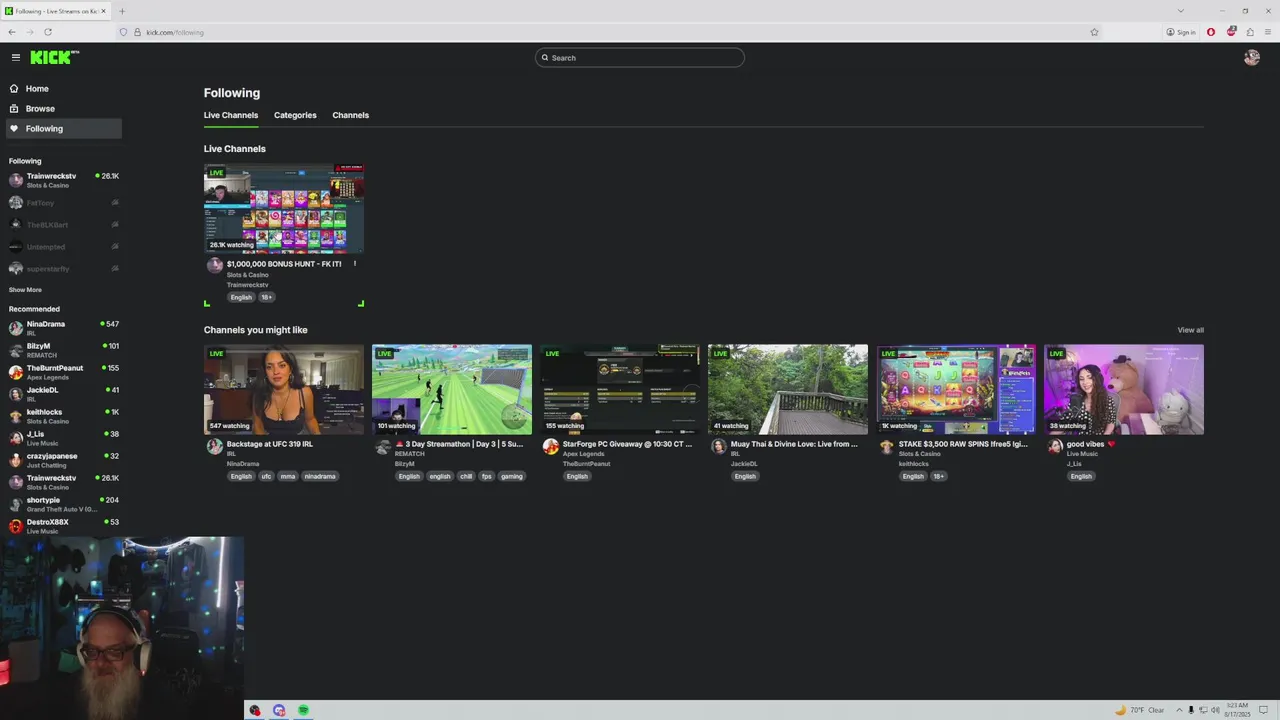Screen dimensions: 1280x720
Task: Open options menu on Trainwreckstv stream card
Action: pyautogui.click(x=355, y=264)
